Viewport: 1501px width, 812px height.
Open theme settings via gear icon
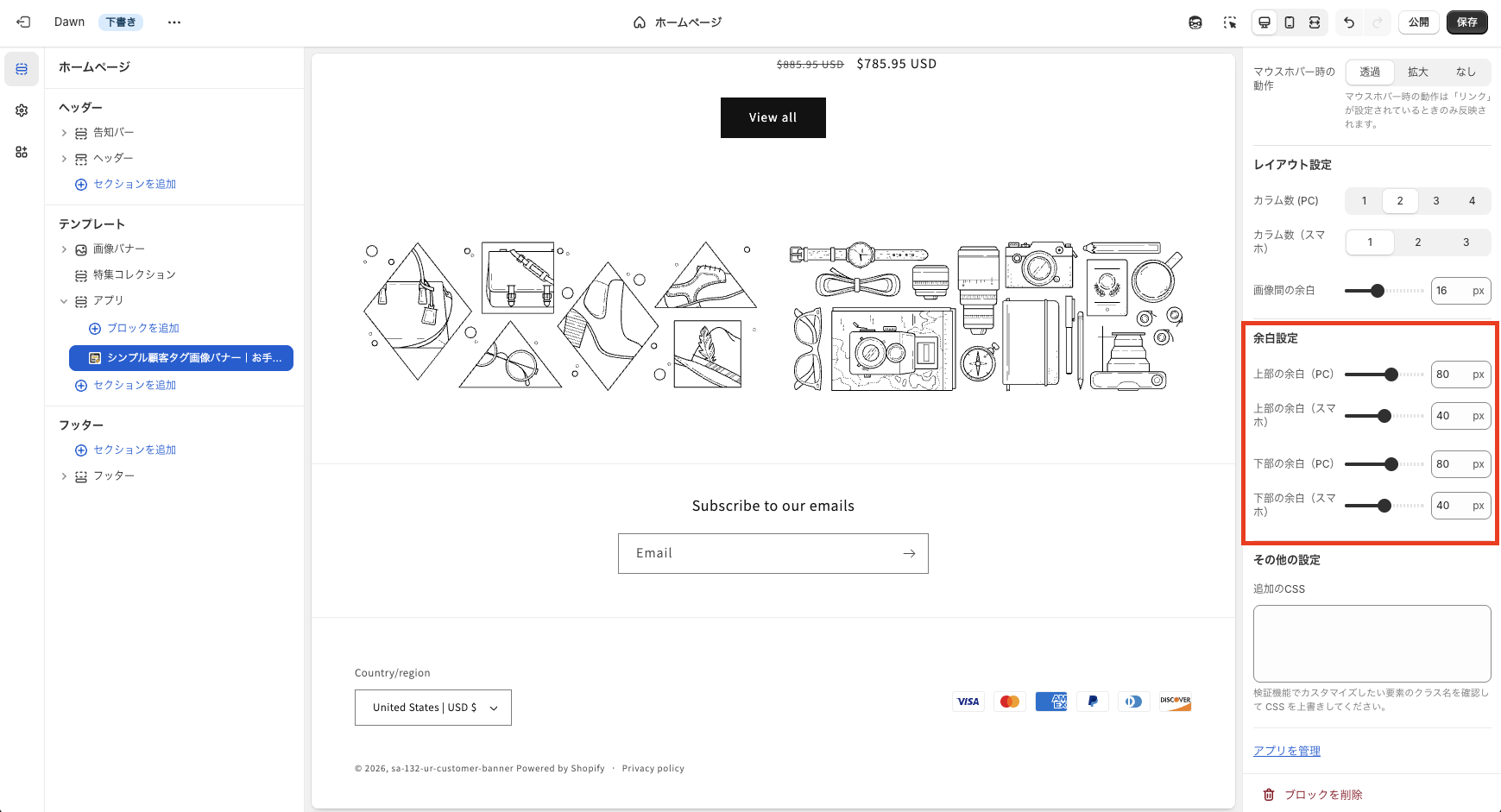[21, 110]
